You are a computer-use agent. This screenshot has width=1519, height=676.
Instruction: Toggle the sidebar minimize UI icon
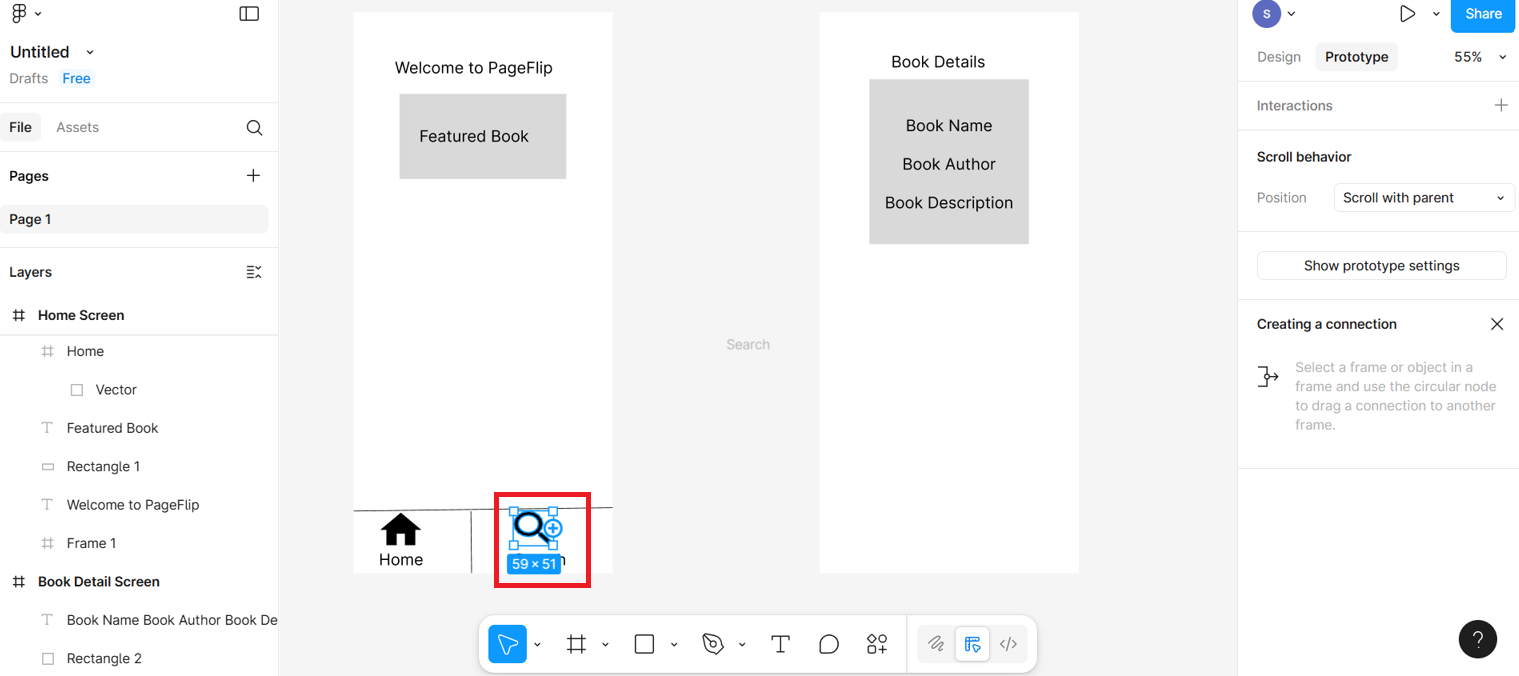[x=249, y=14]
